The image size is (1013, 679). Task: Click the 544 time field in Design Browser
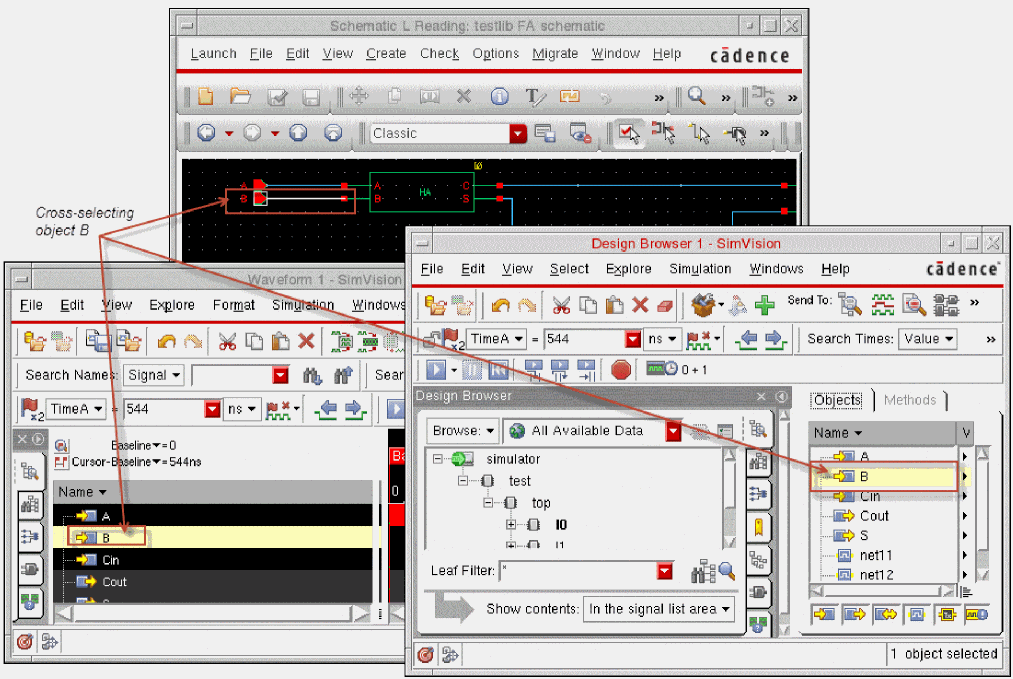[x=584, y=339]
